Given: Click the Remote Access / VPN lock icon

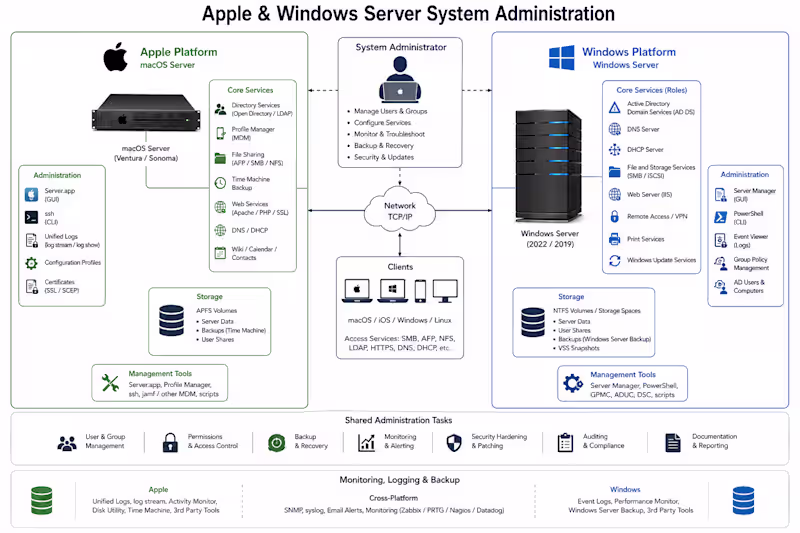Looking at the screenshot, I should (x=615, y=216).
